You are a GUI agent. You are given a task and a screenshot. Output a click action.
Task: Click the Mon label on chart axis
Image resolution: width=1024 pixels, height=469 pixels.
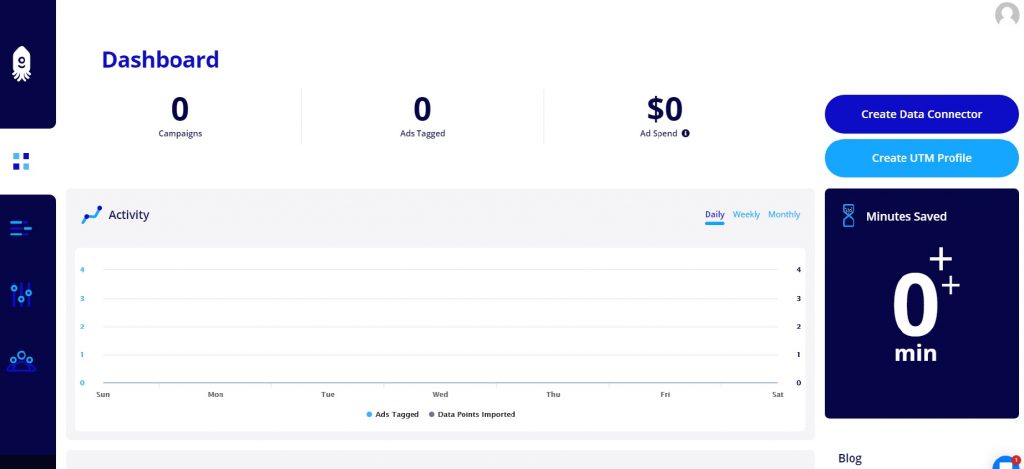[216, 395]
